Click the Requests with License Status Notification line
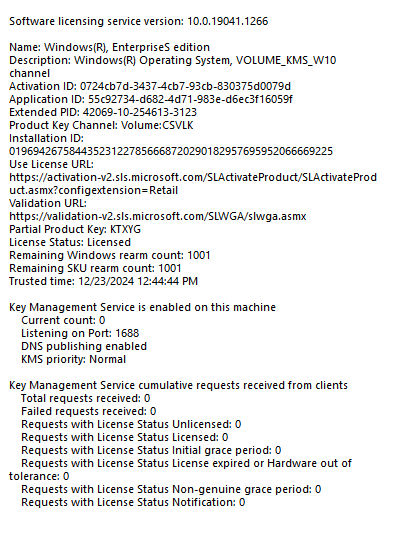 pyautogui.click(x=133, y=502)
